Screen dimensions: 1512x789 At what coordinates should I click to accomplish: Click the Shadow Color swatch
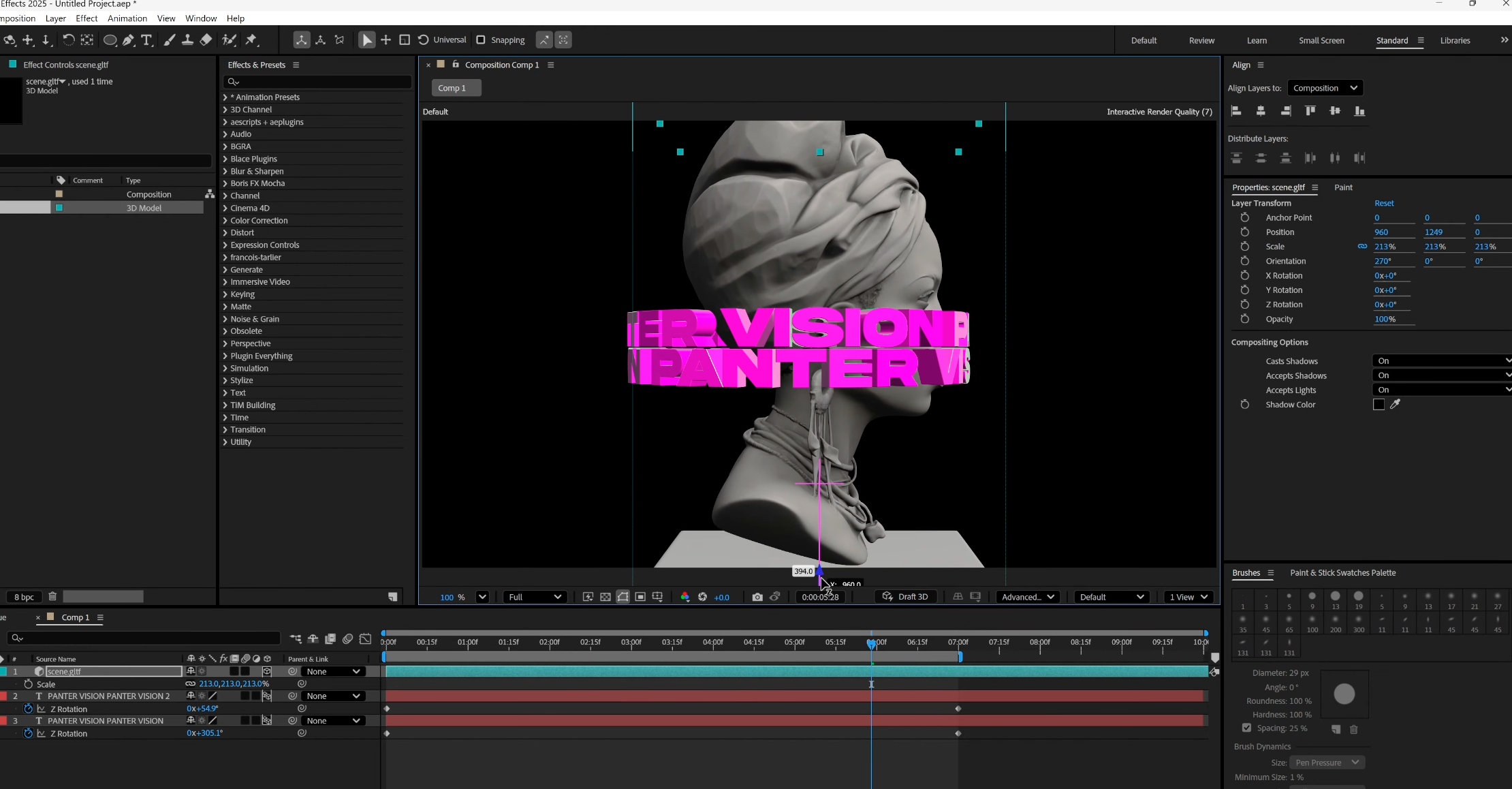pos(1379,405)
